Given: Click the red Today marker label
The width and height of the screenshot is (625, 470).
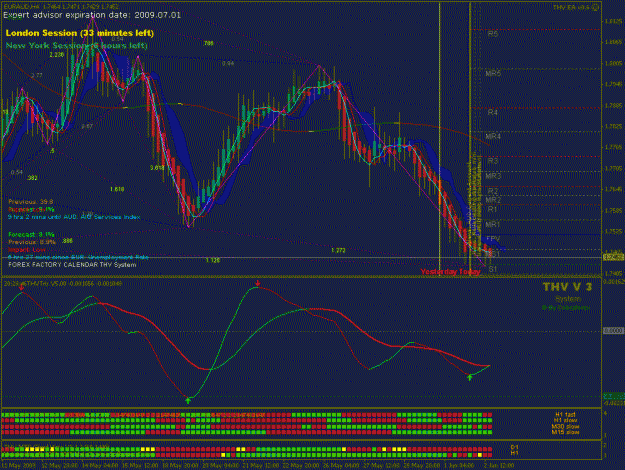Looking at the screenshot, I should (470, 272).
